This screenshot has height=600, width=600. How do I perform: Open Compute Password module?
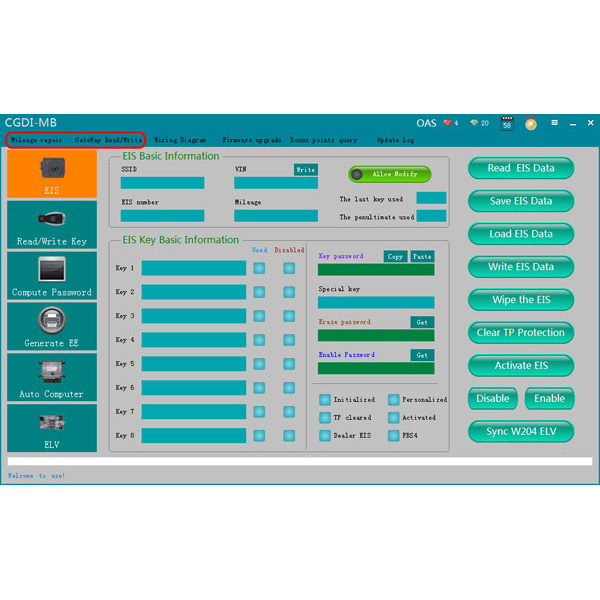pos(52,275)
